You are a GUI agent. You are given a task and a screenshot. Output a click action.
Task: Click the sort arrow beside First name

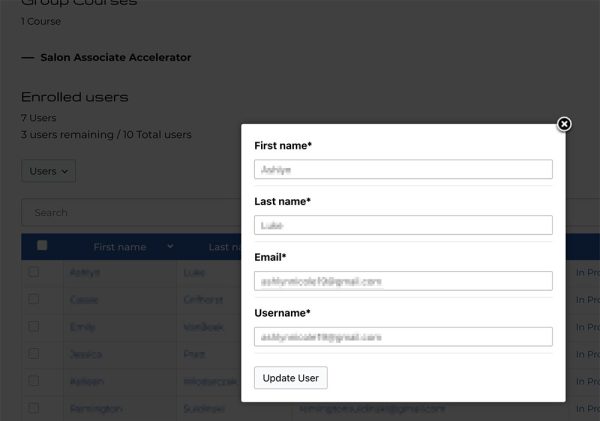[x=170, y=246]
